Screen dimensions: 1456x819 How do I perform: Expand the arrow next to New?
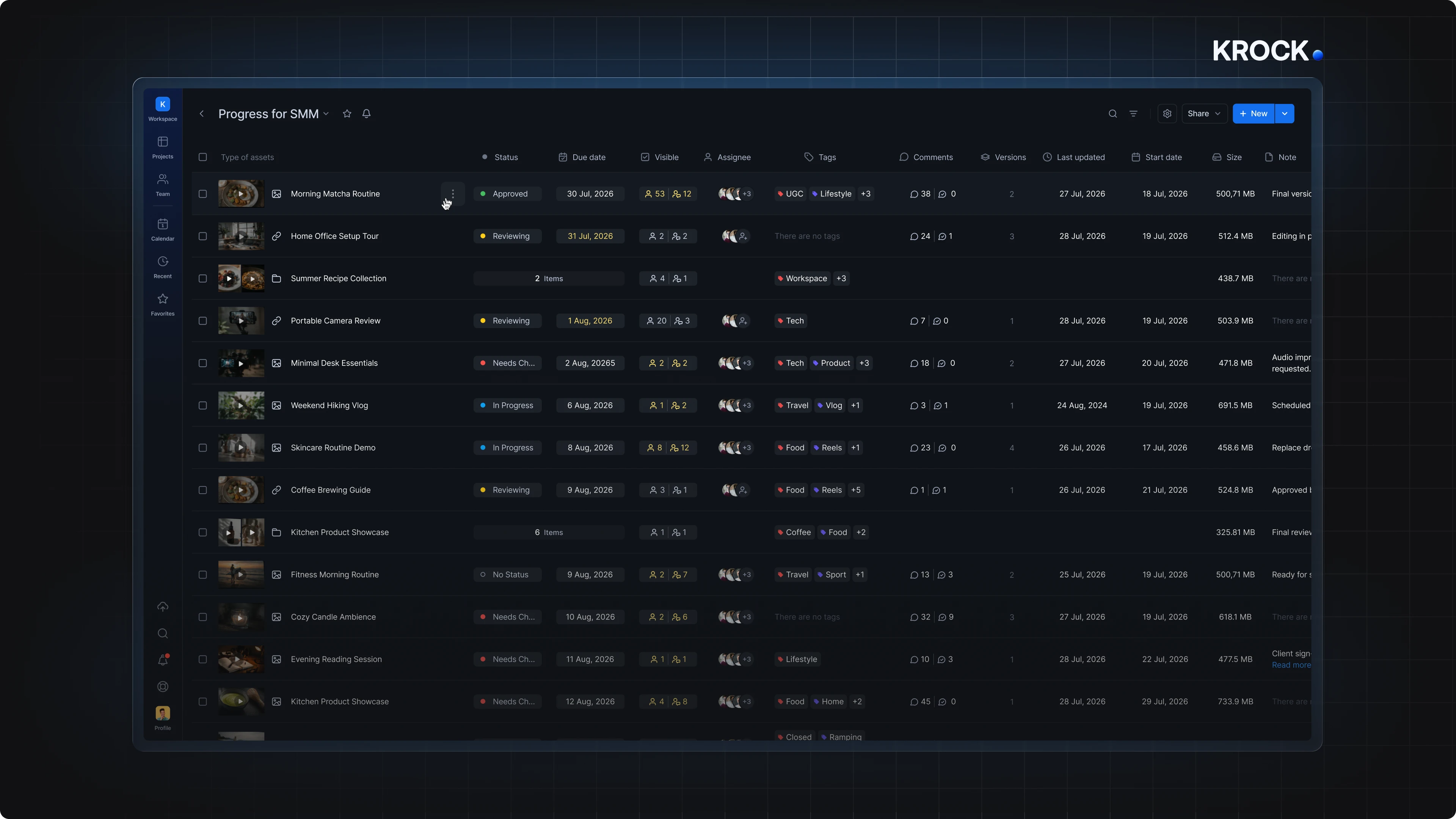[1285, 114]
